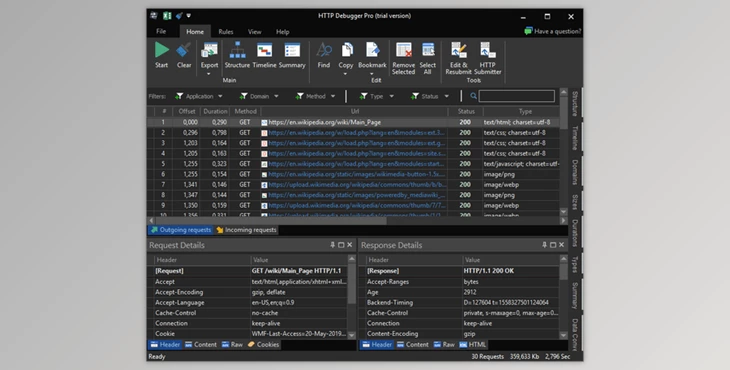Switch to Incoming requests tab
This screenshot has width=730, height=370.
click(x=247, y=230)
